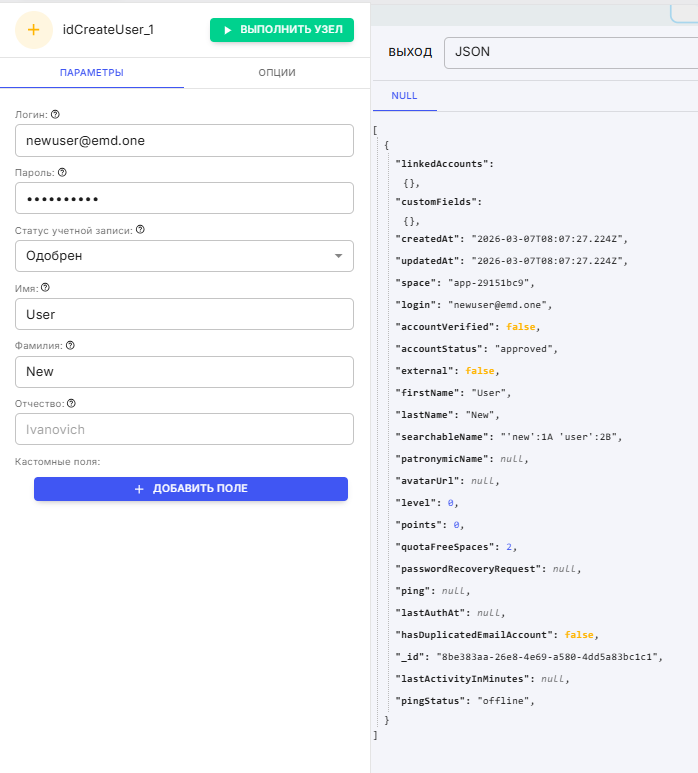Click the NULL tab in the output panel
Viewport: 698px width, 773px height.
tap(405, 96)
